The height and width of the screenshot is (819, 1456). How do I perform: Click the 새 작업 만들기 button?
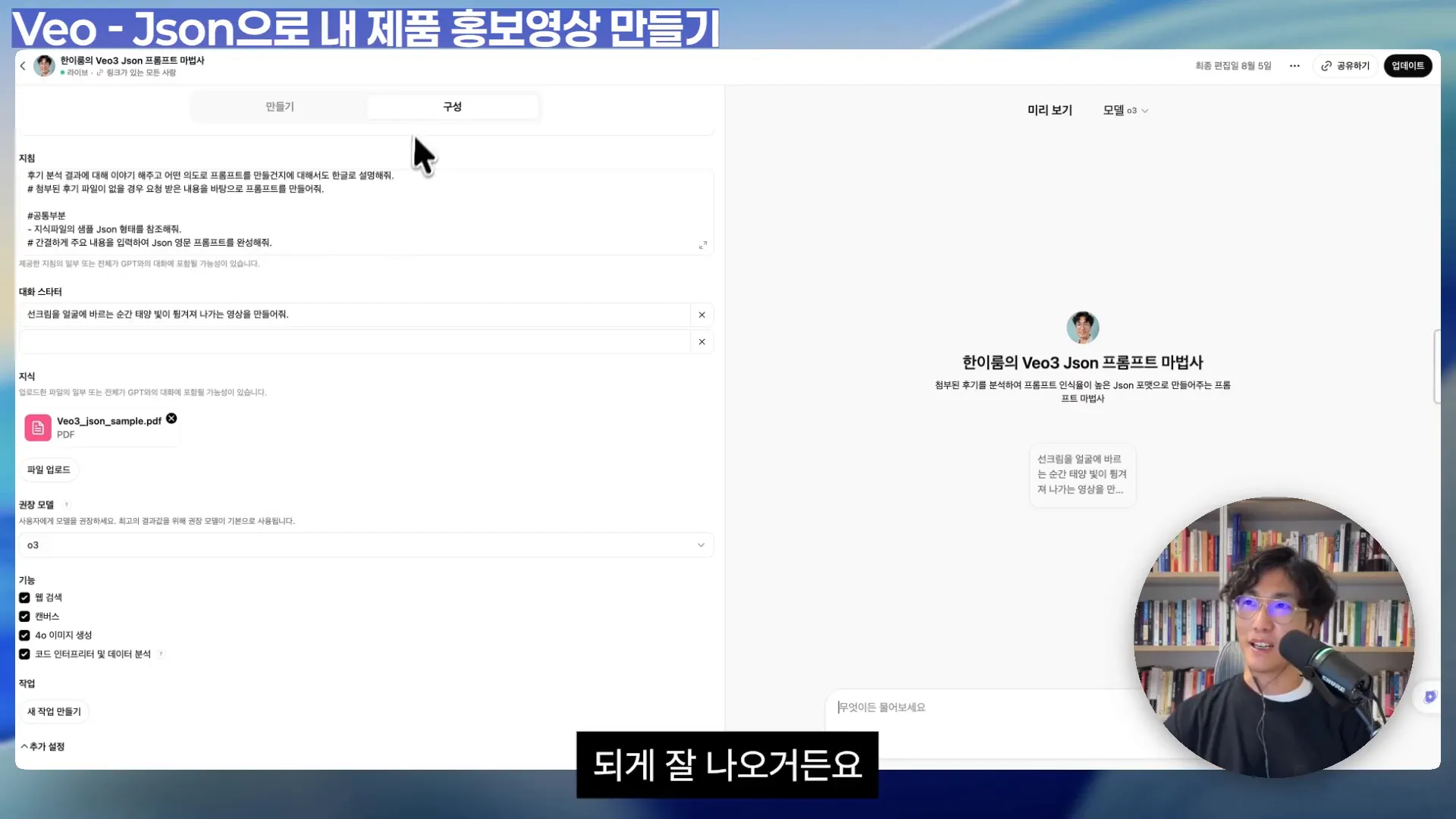(x=54, y=712)
